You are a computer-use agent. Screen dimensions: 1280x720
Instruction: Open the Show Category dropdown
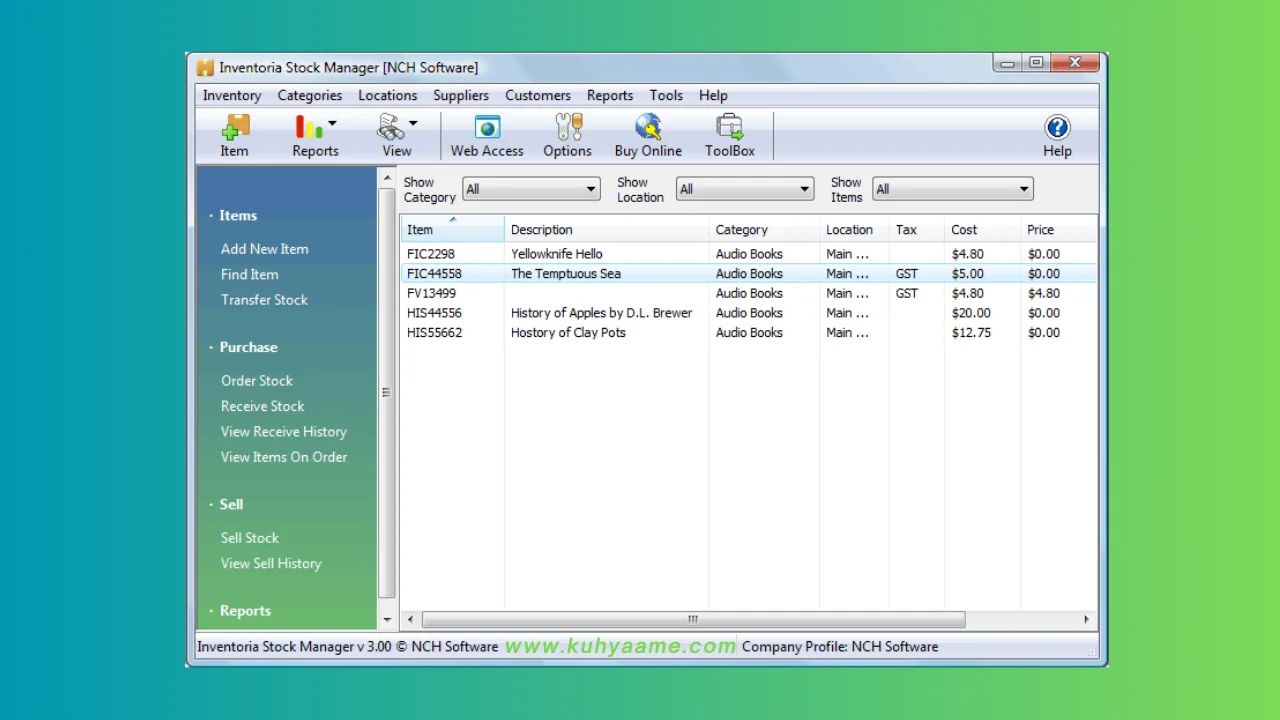(531, 189)
